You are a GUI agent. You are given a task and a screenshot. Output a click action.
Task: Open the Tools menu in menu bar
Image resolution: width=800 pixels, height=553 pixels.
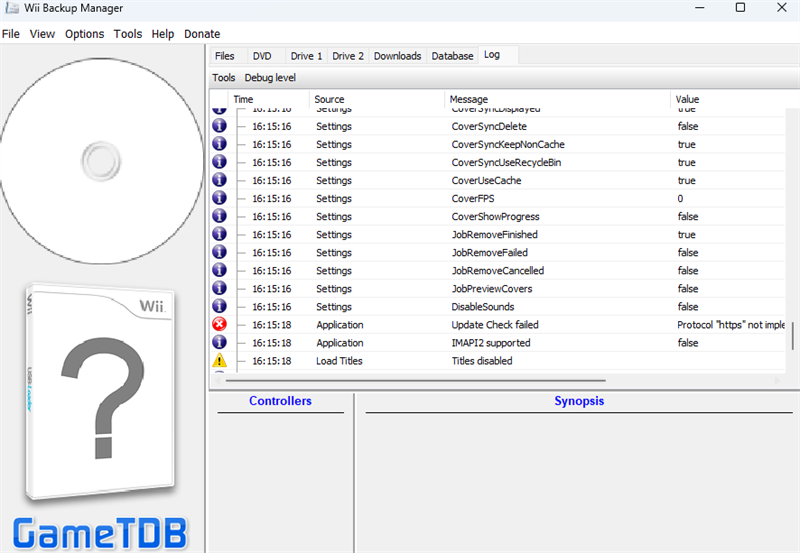click(128, 34)
